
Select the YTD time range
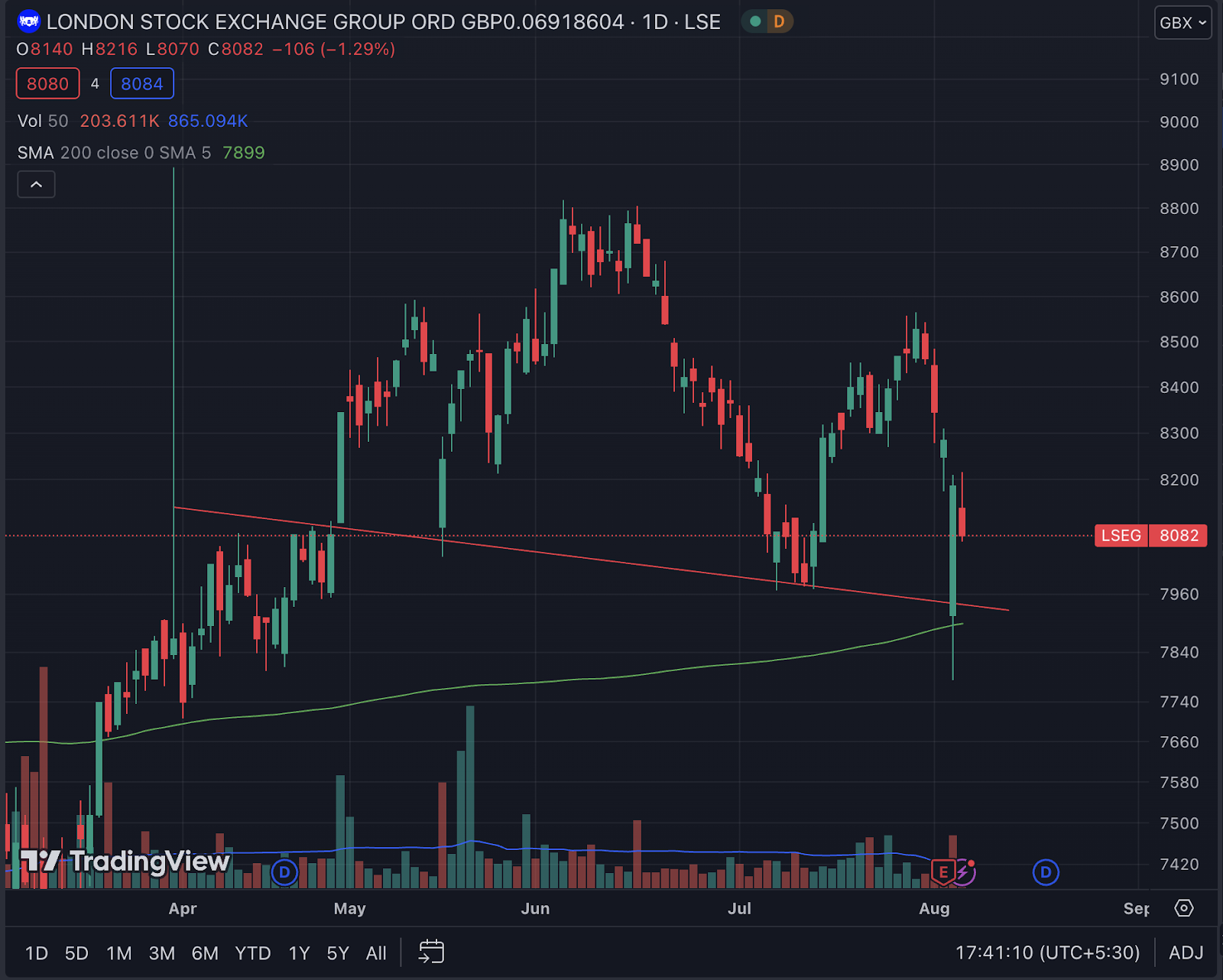(253, 953)
